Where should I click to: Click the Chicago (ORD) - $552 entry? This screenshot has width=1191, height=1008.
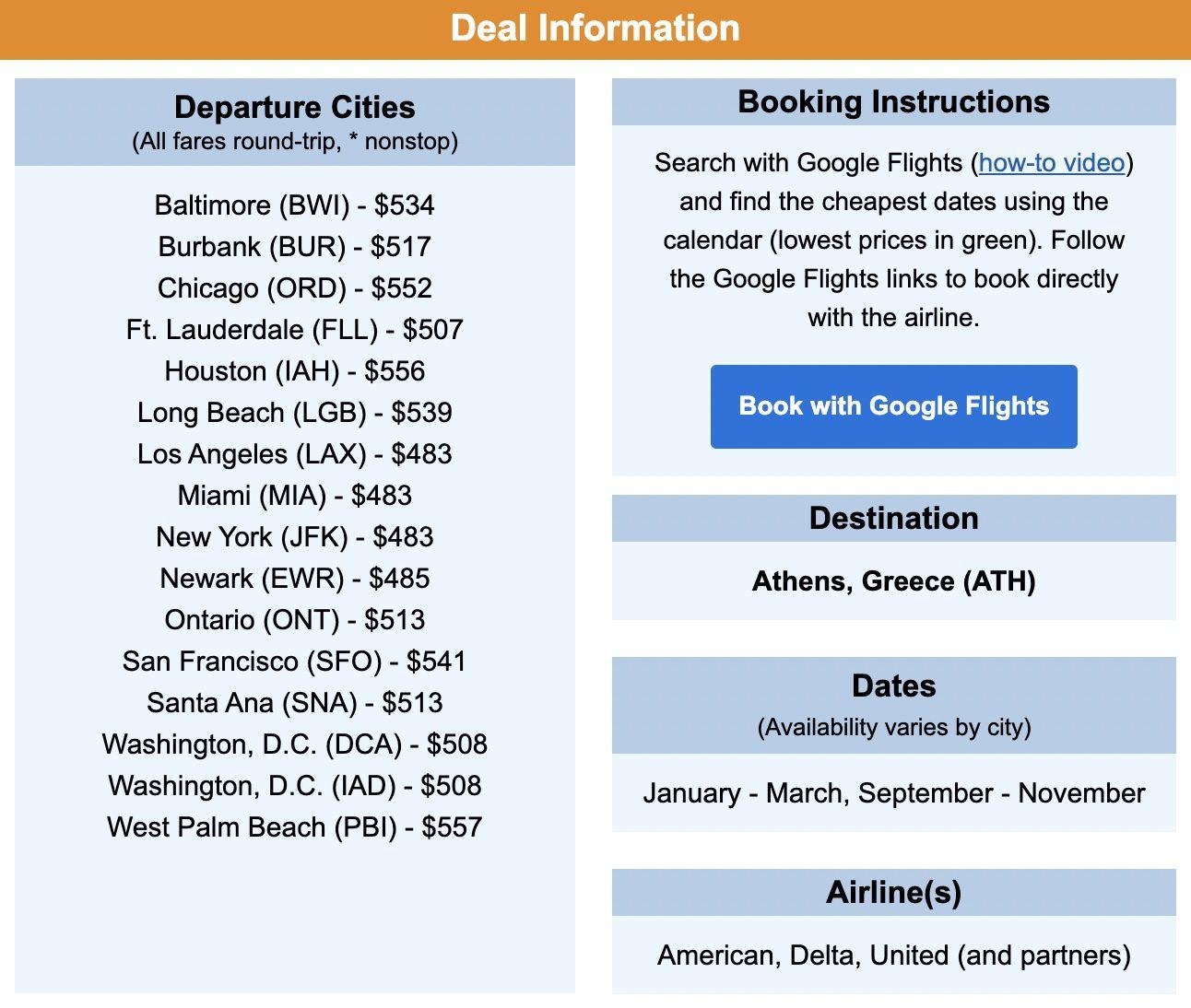[295, 287]
